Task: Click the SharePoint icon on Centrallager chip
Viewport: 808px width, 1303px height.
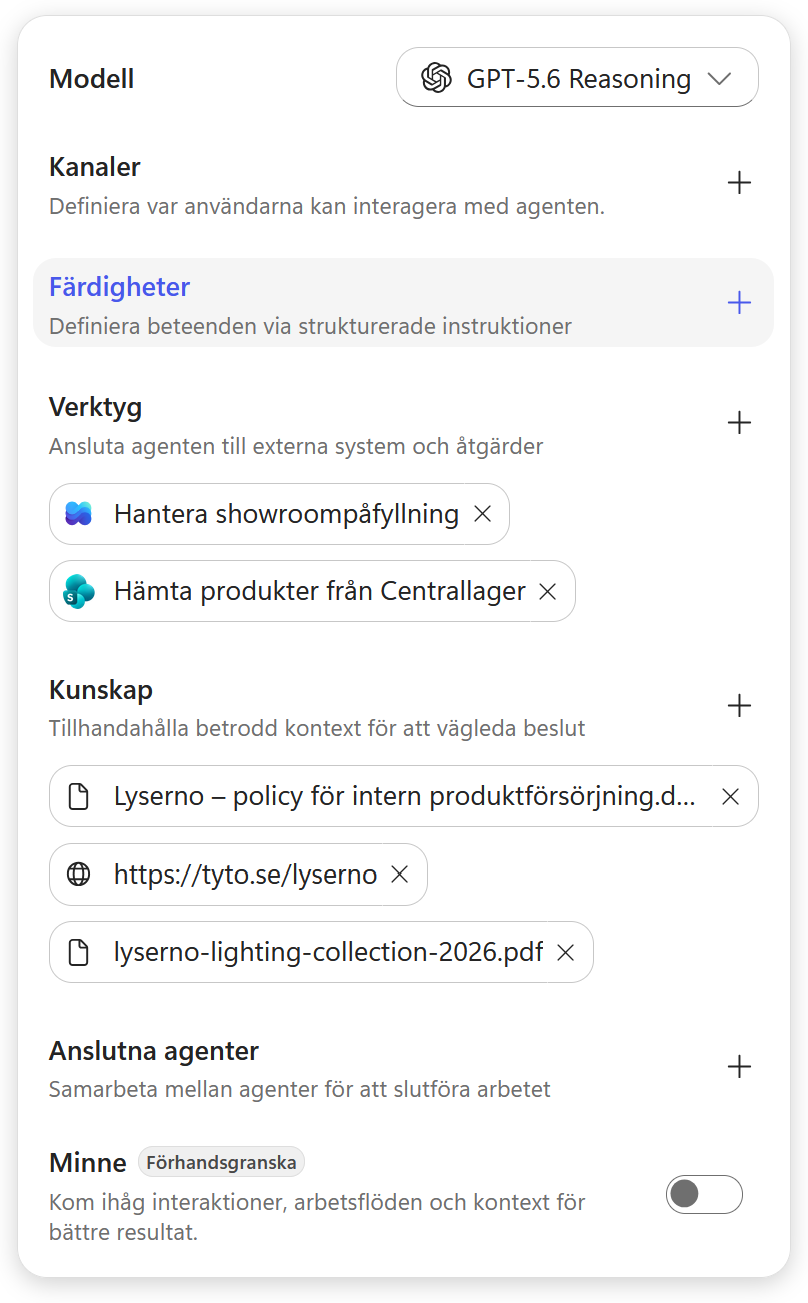Action: tap(79, 591)
